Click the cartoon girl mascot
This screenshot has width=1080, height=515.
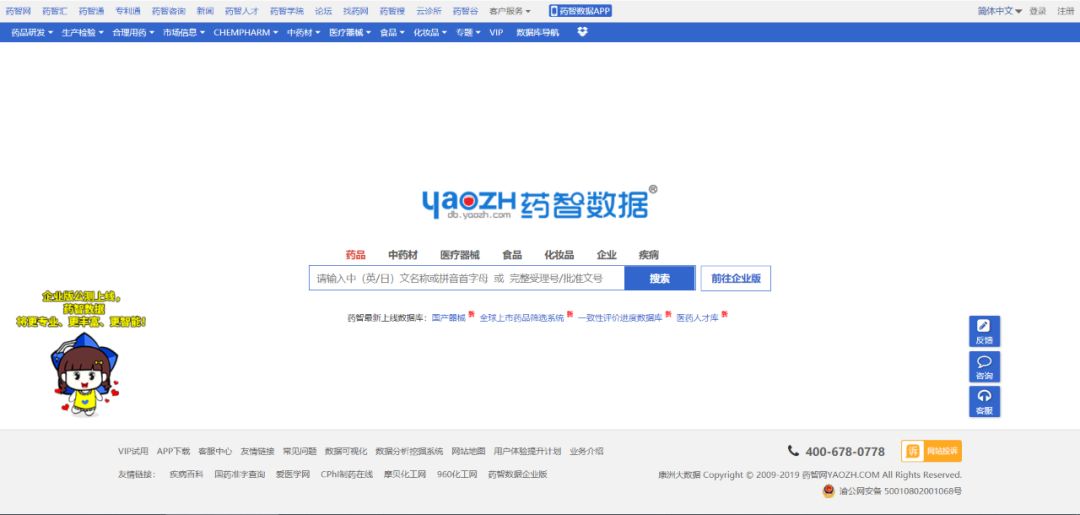point(84,375)
